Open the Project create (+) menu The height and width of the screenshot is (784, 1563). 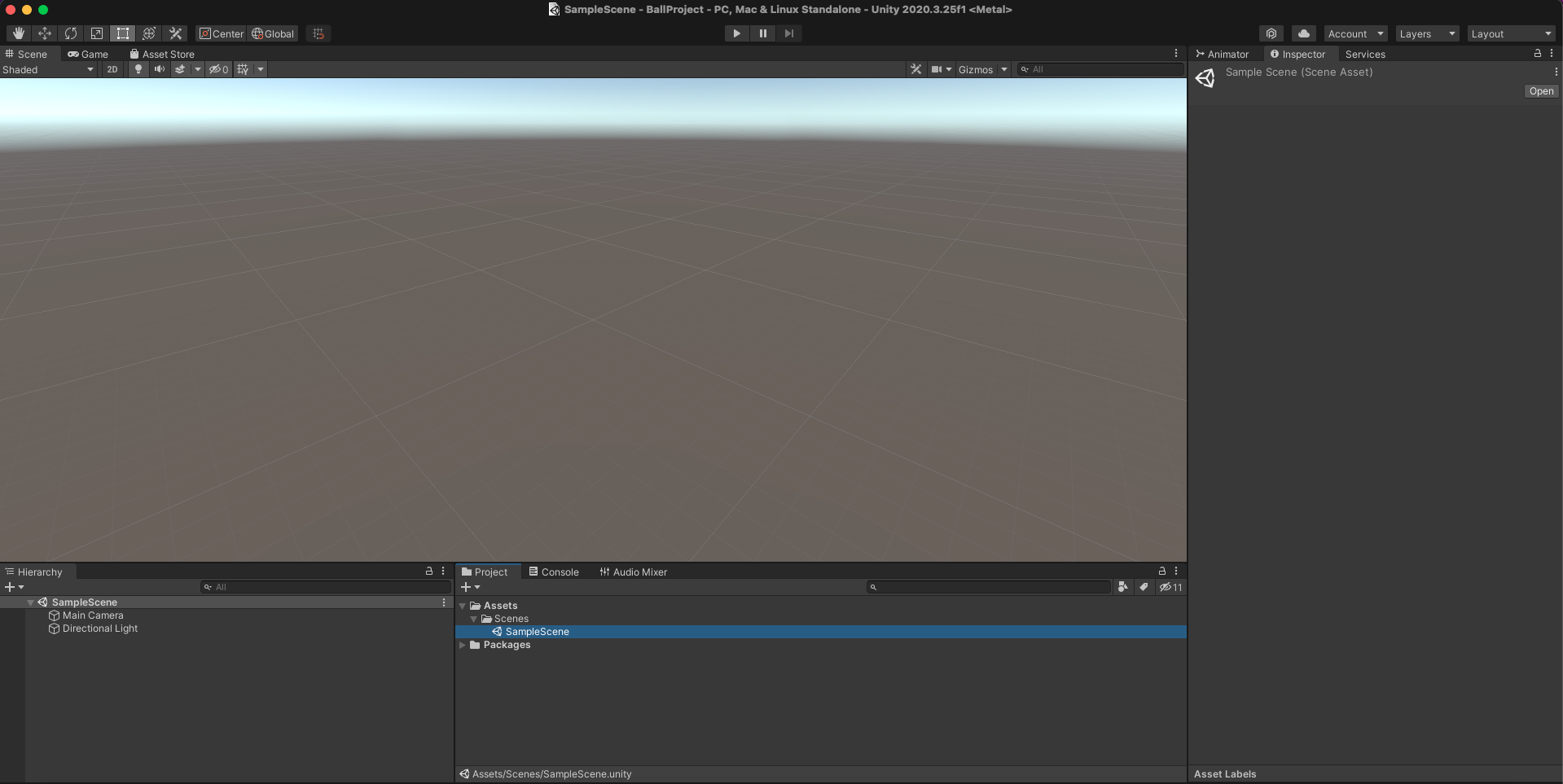471,587
